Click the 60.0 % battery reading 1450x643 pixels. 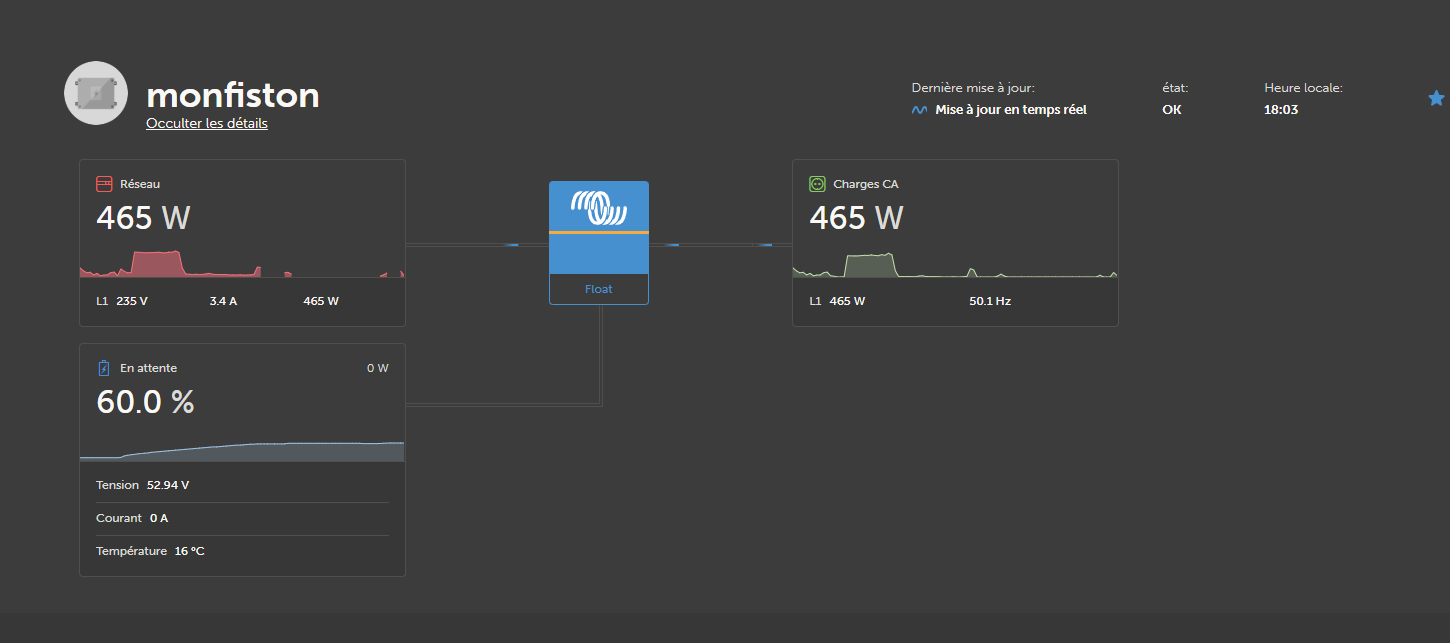point(146,402)
